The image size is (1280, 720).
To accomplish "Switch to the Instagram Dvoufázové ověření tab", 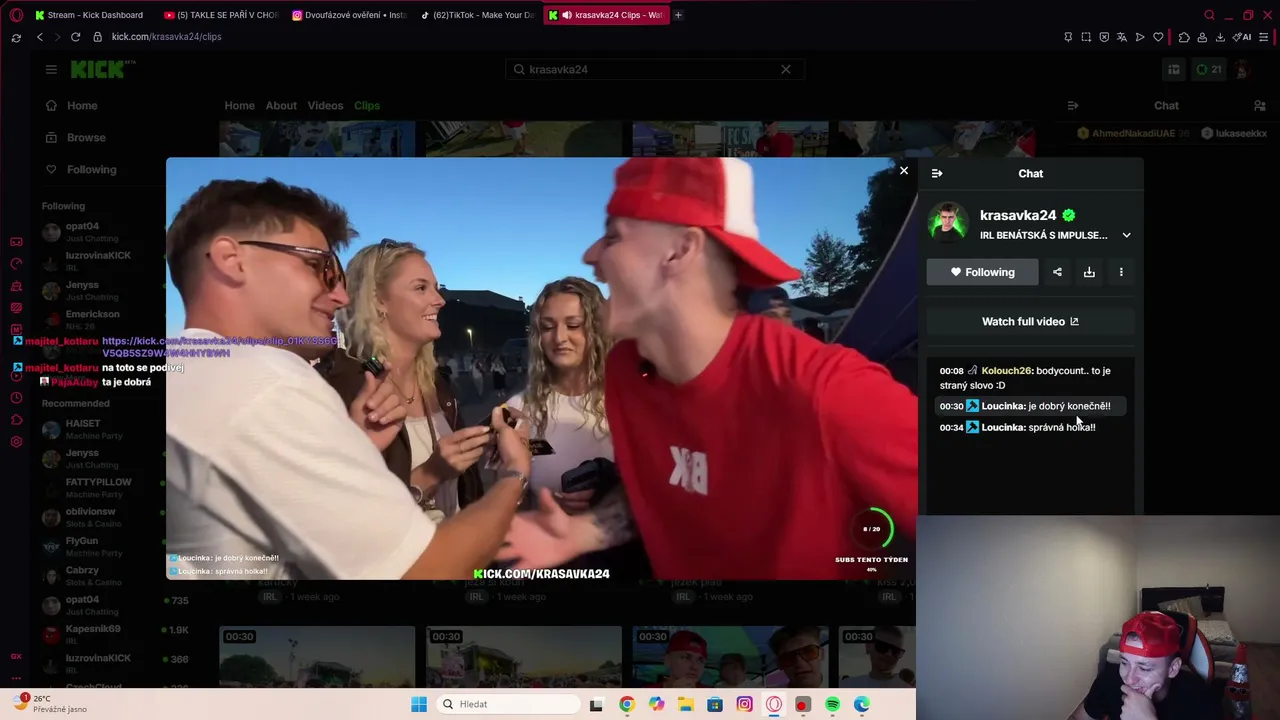I will tap(348, 15).
